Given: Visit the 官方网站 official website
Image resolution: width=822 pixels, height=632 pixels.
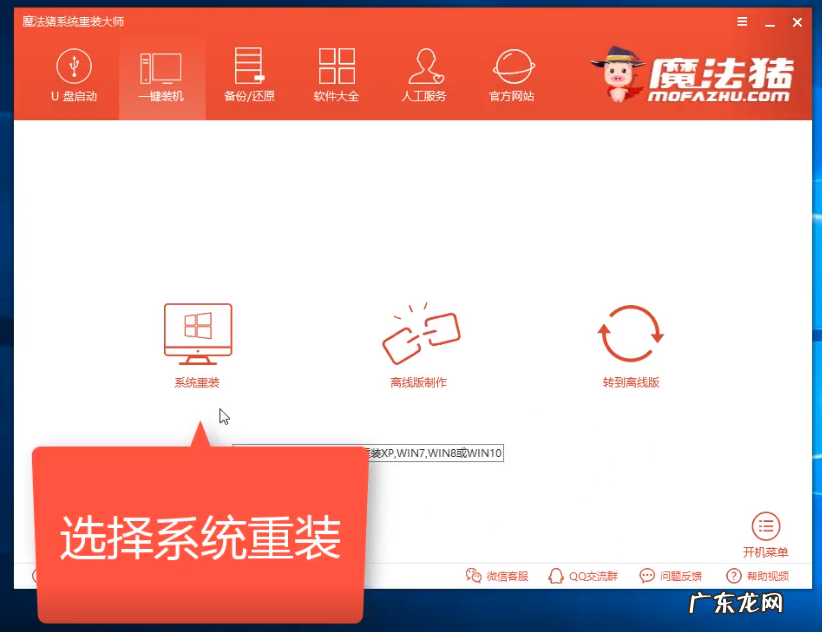Looking at the screenshot, I should tap(513, 75).
